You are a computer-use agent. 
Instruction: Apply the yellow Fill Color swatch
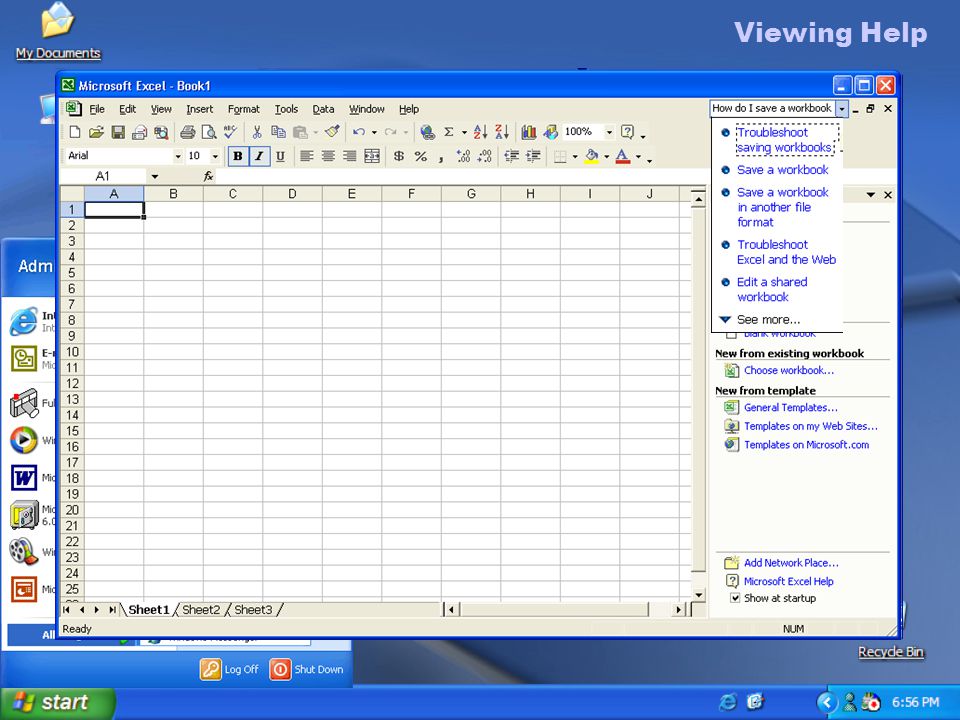point(591,156)
